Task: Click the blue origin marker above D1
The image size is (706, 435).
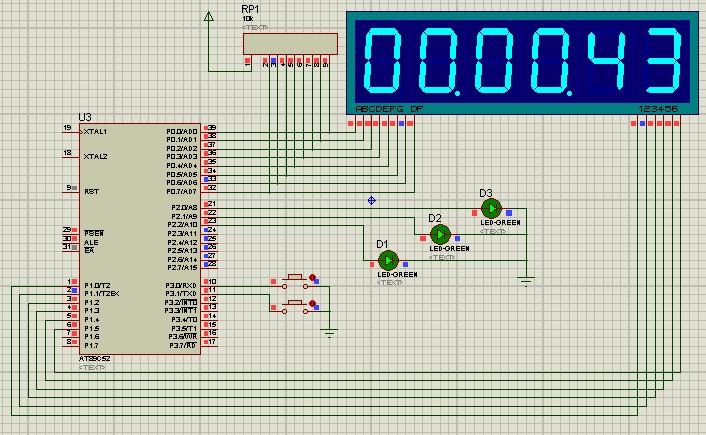Action: [372, 200]
